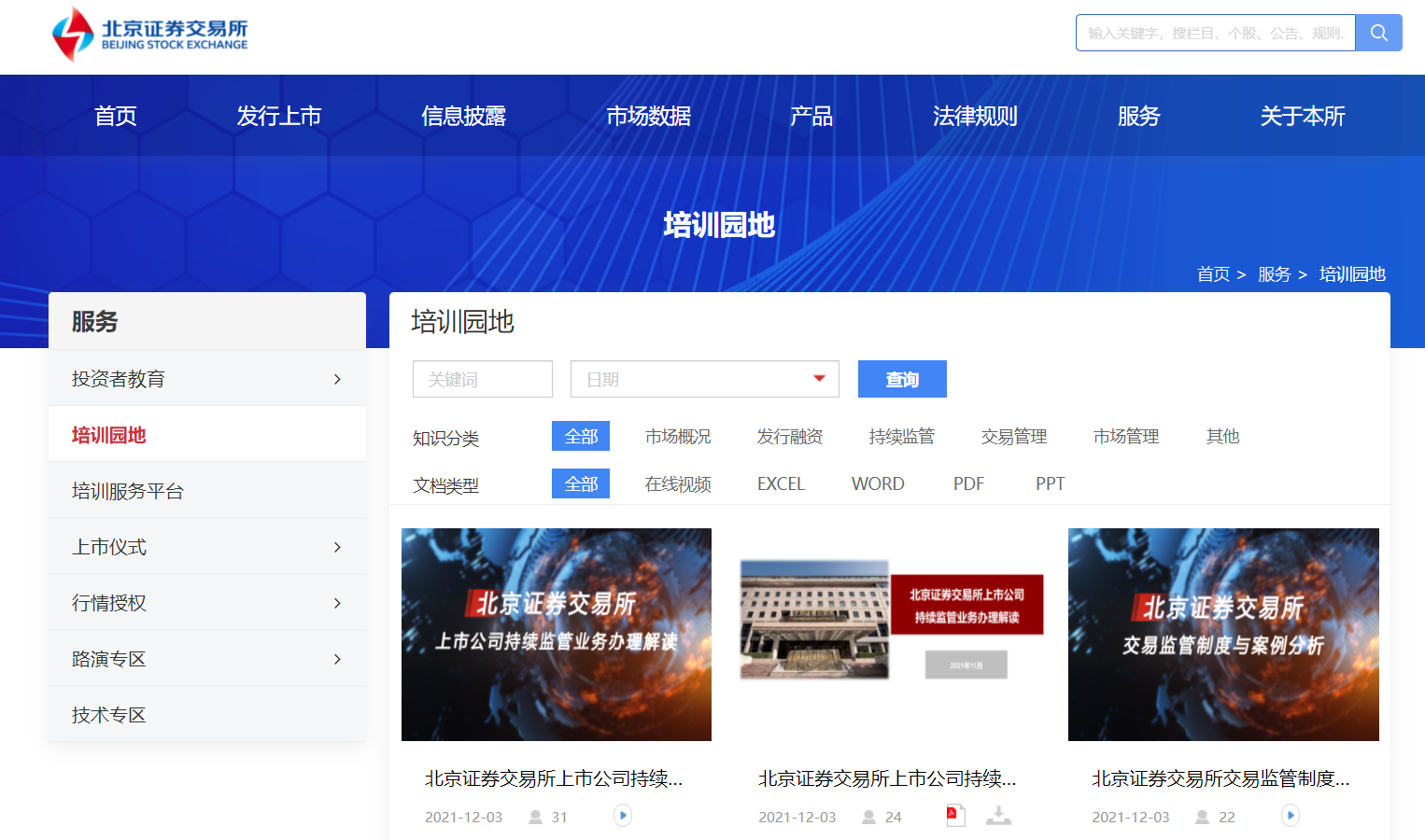This screenshot has width=1425, height=840.
Task: Select 培训园地 in the sidebar
Action: pos(207,434)
